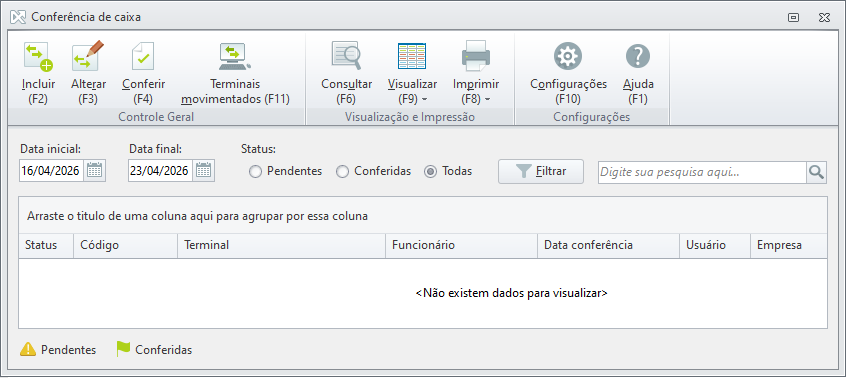
Task: Focus the 'Digite sua pesquisa aqui' search box
Action: pos(702,172)
